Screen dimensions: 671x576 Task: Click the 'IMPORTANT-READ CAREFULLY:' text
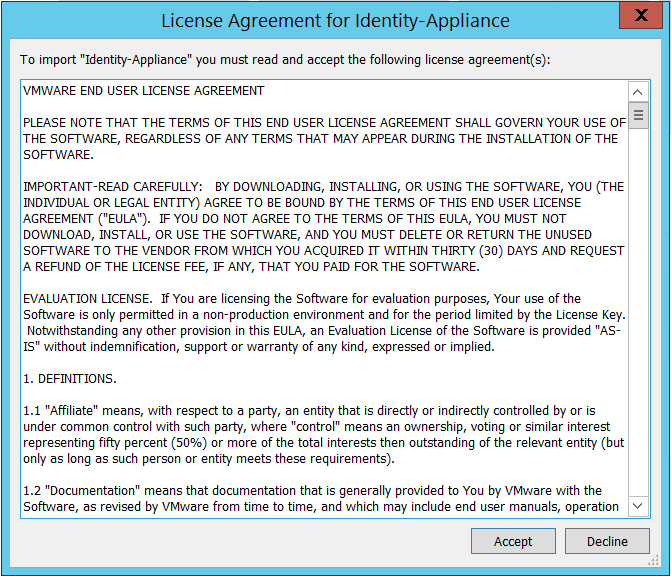(x=113, y=187)
